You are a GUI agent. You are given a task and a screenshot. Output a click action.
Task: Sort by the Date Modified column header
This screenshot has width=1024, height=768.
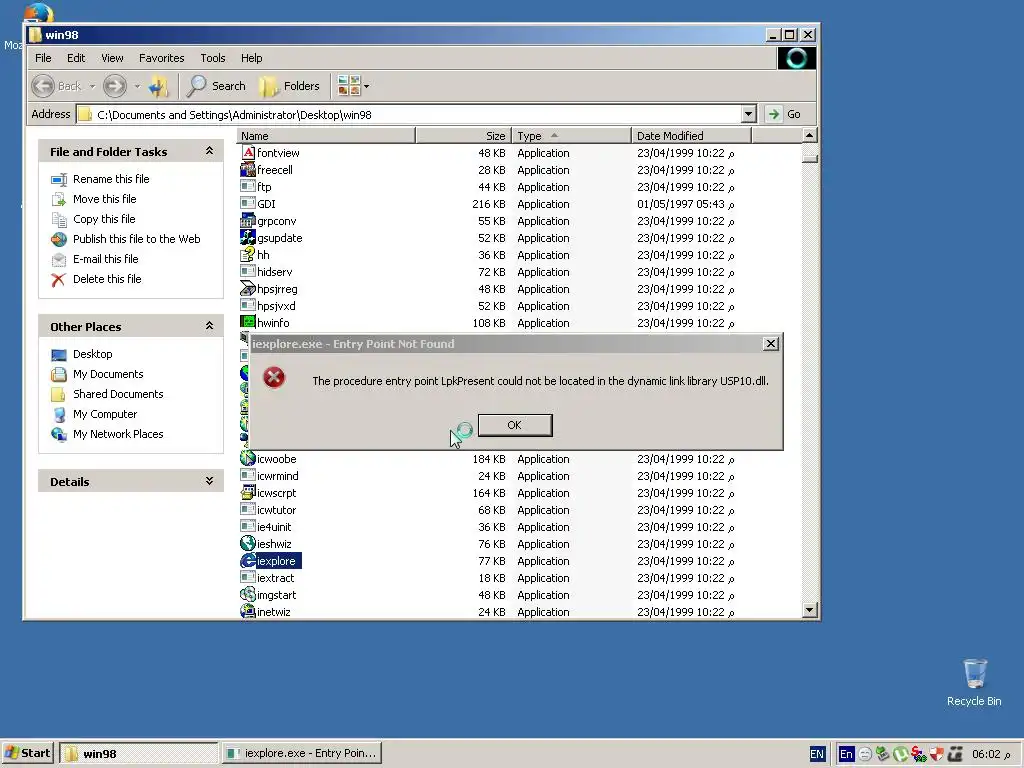(x=692, y=136)
